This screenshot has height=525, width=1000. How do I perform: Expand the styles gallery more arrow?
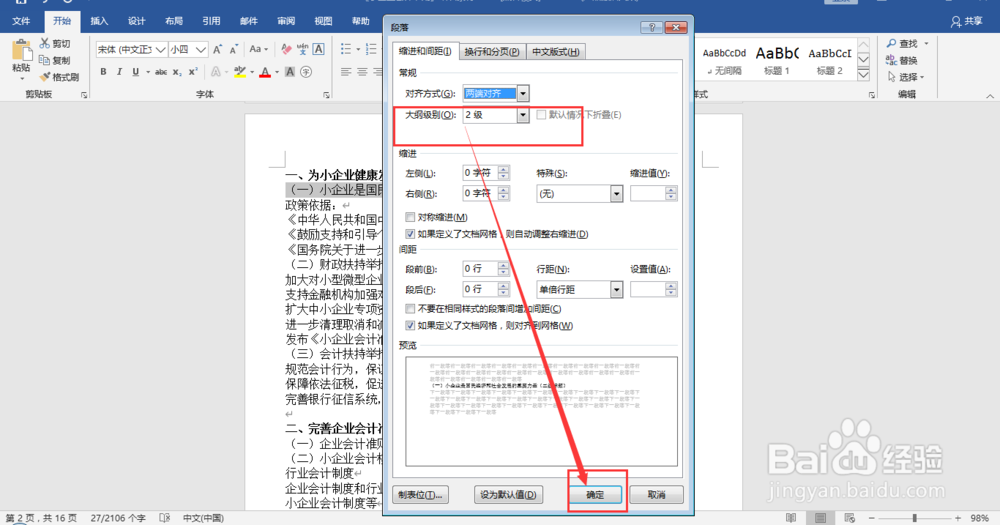[864, 75]
